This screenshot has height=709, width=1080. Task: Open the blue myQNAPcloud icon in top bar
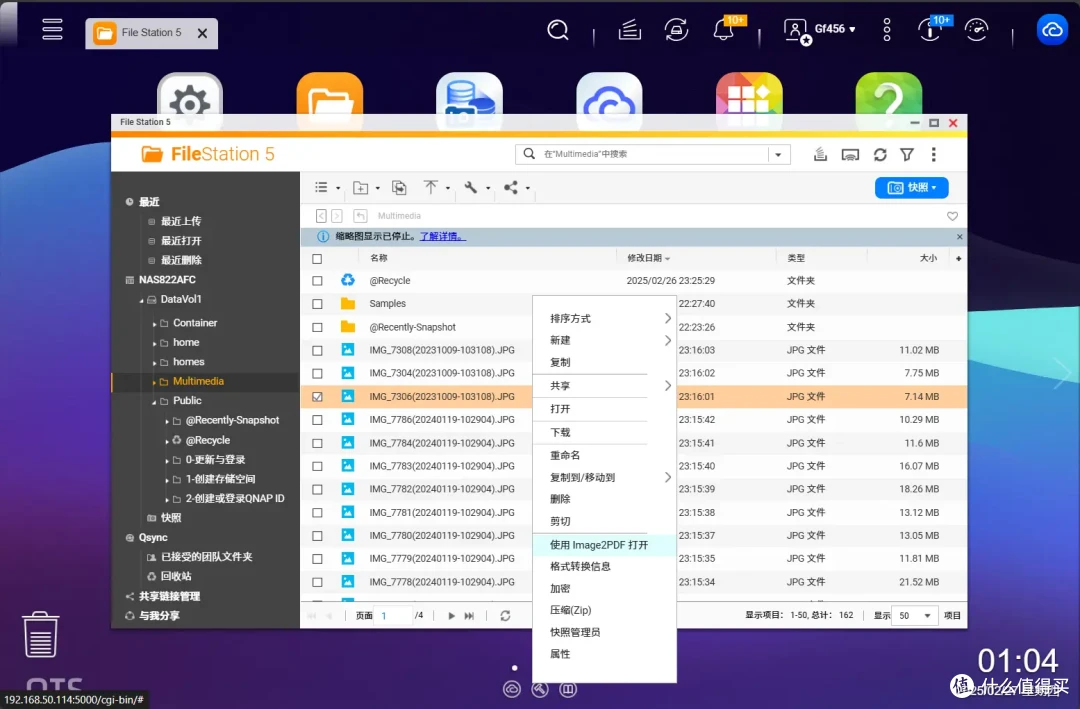[1052, 30]
